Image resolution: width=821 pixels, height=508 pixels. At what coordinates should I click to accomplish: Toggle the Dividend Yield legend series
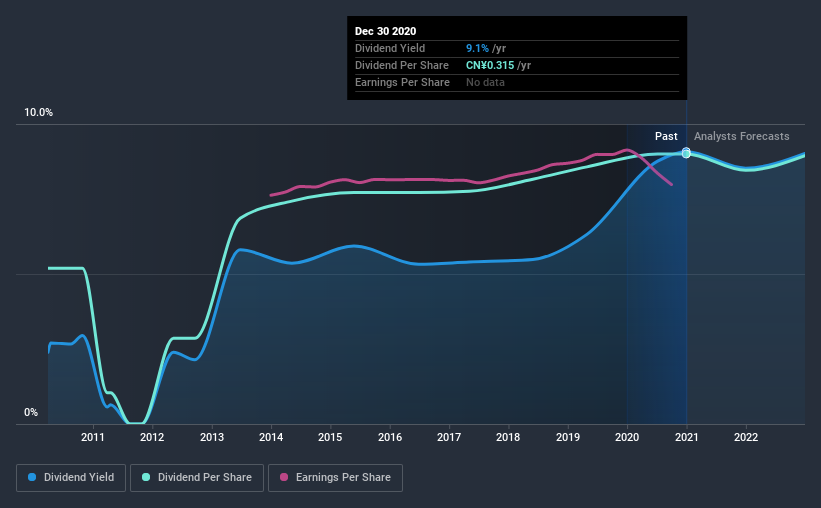(71, 478)
